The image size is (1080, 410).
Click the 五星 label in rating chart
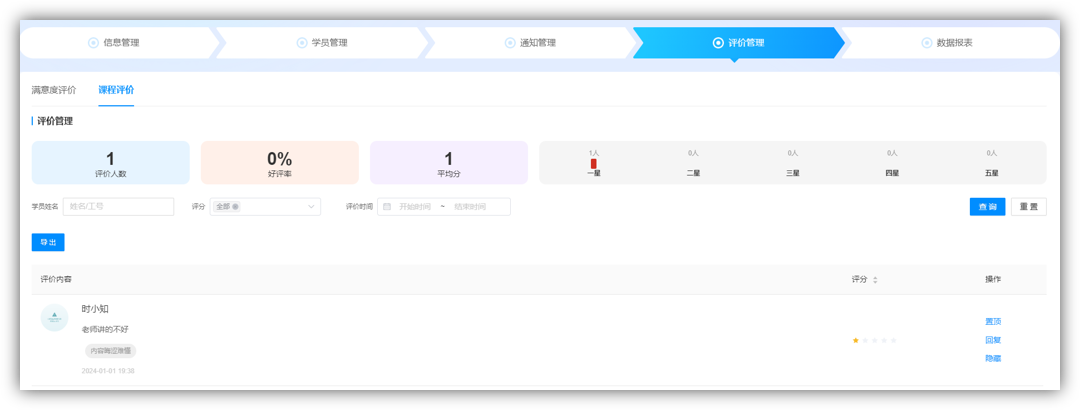click(x=992, y=173)
